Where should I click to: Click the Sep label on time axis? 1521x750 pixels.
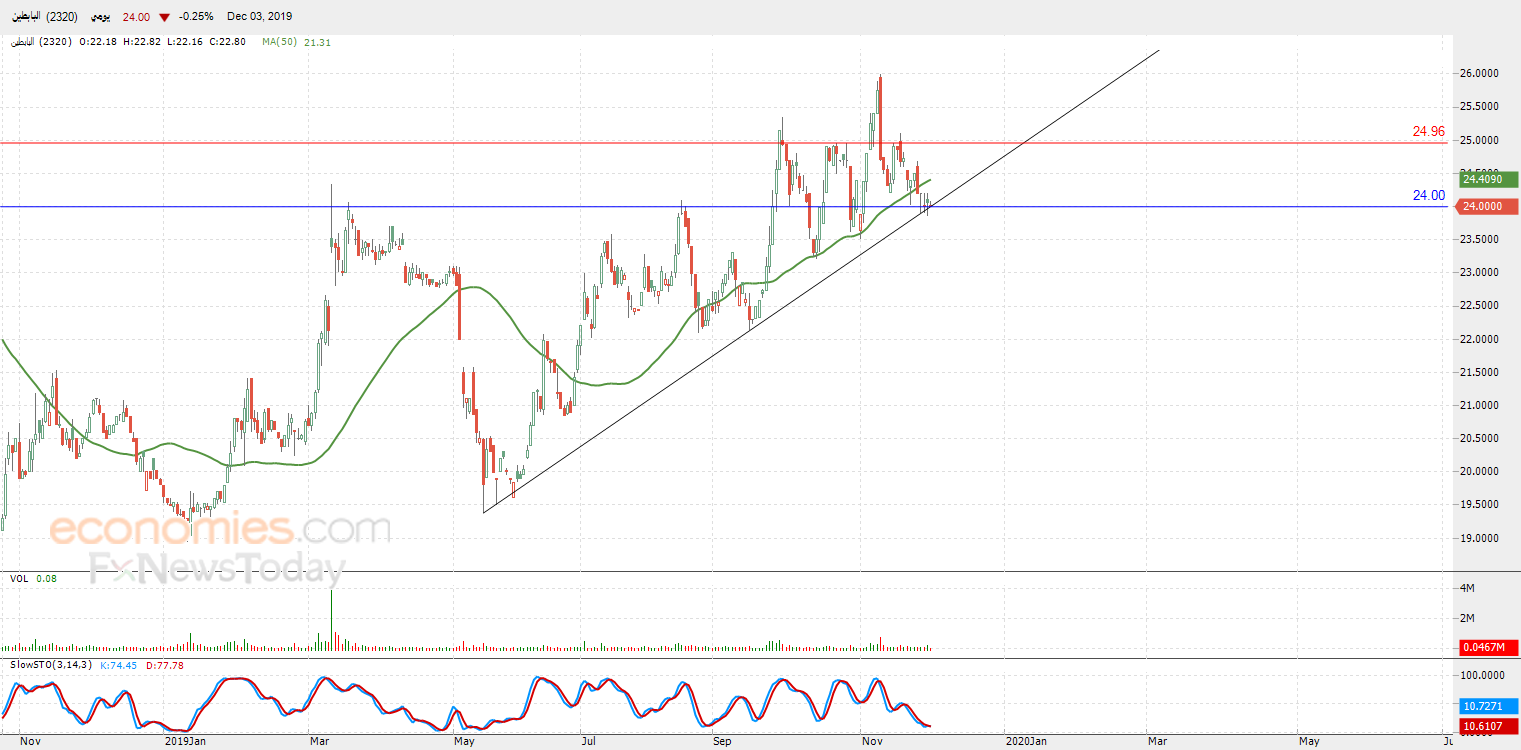(721, 742)
